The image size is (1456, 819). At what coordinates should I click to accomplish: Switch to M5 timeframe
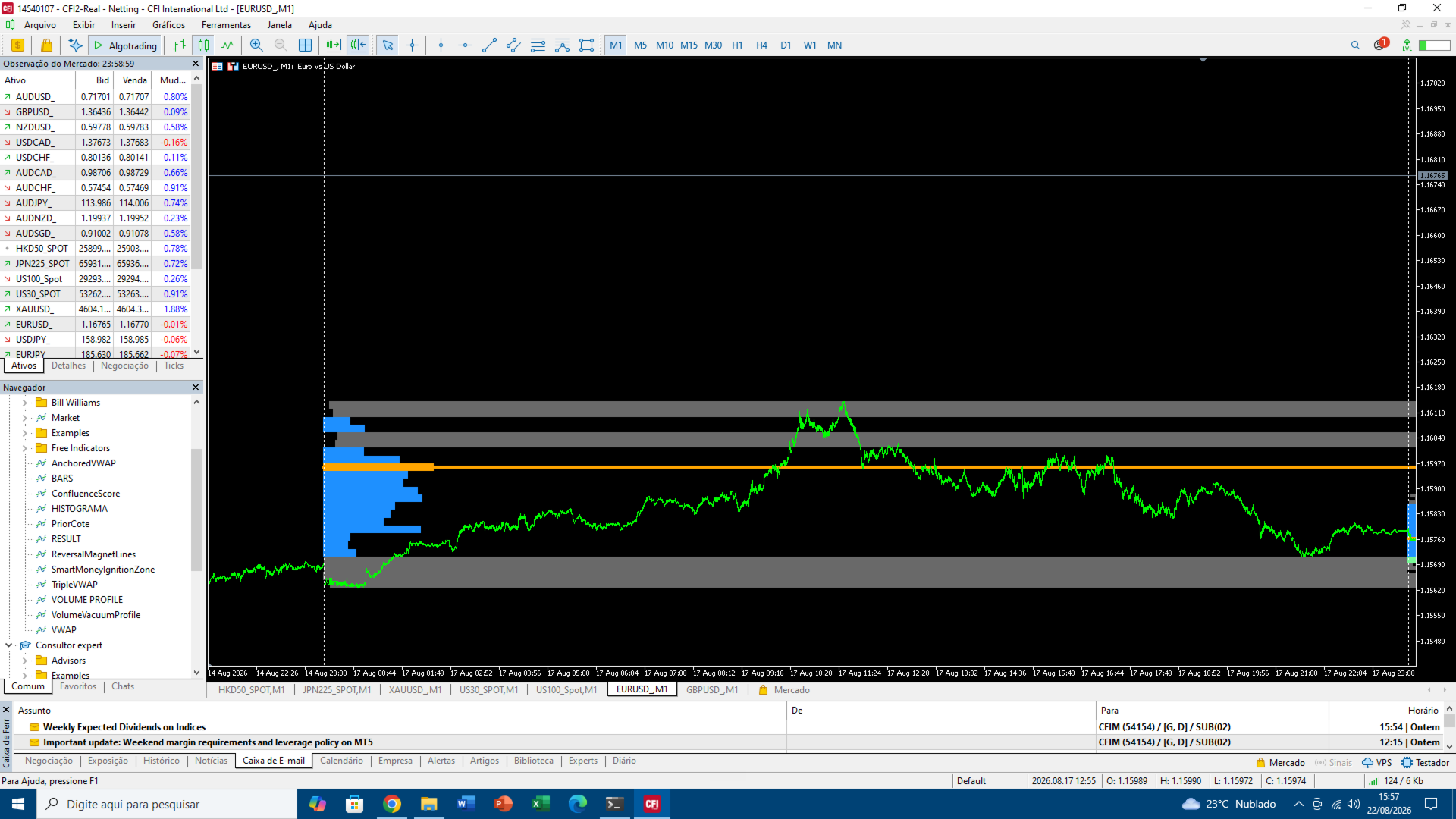tap(640, 45)
